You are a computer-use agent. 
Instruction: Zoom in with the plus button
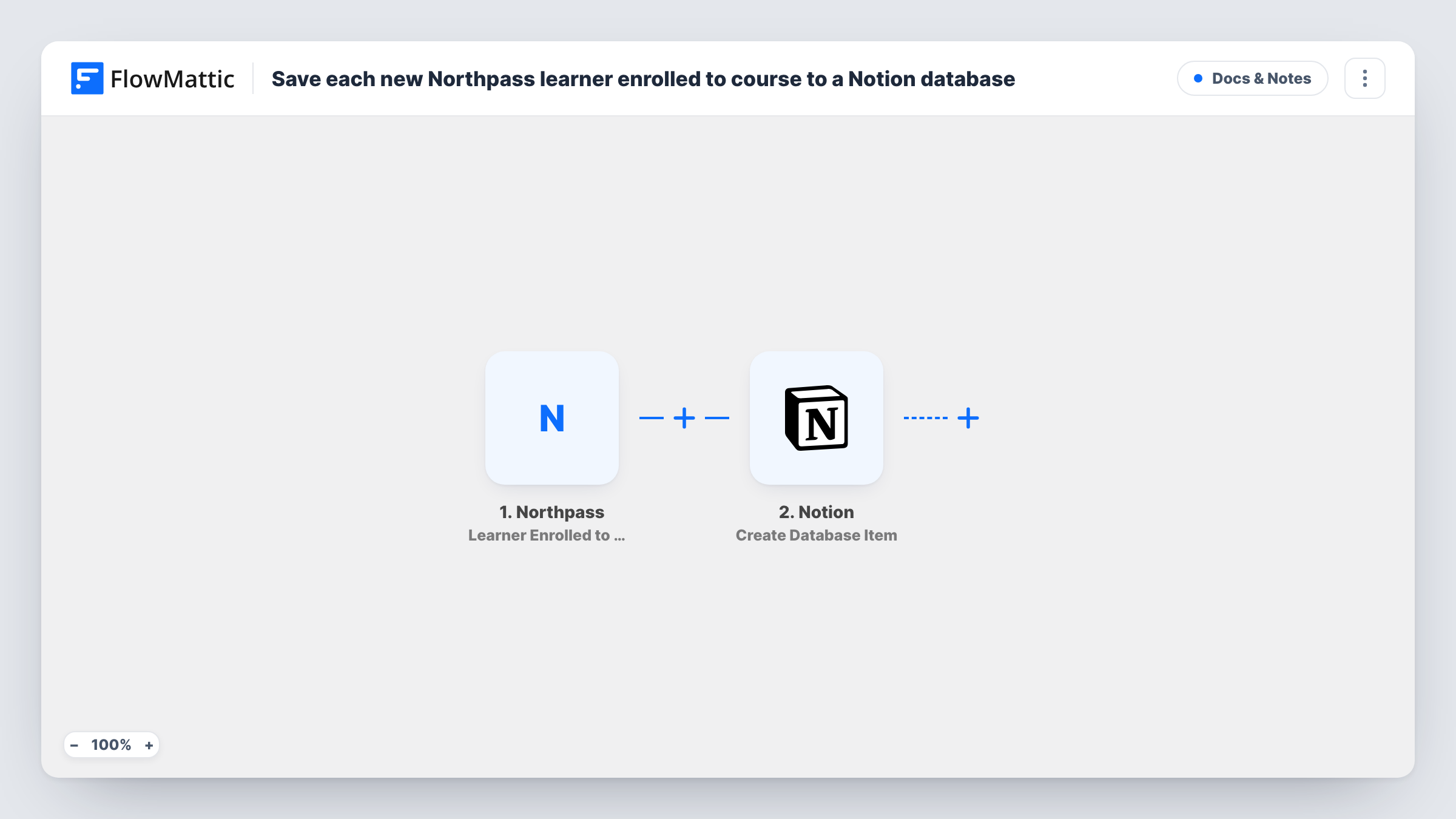[149, 746]
